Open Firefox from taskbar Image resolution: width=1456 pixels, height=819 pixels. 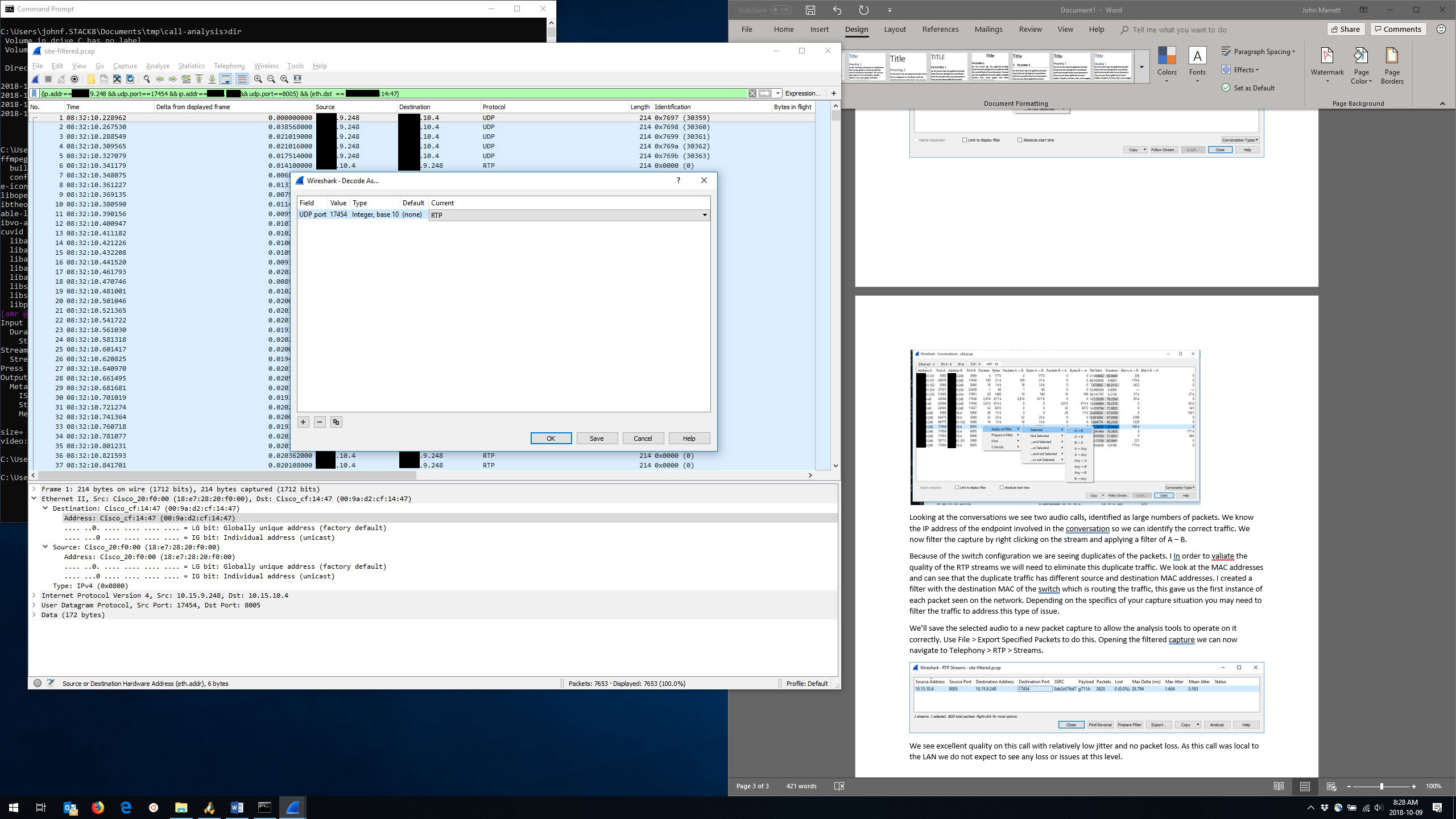point(98,808)
